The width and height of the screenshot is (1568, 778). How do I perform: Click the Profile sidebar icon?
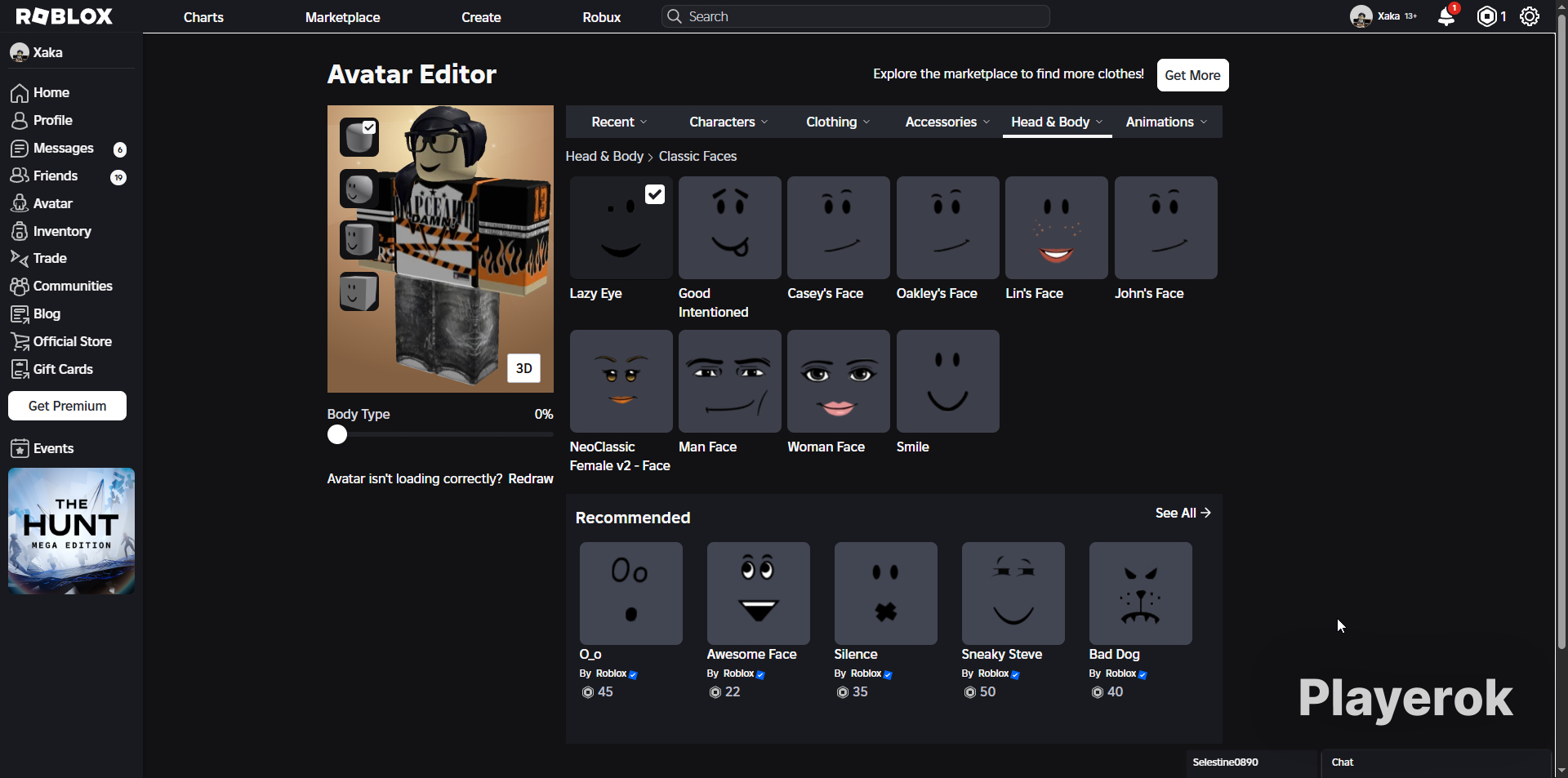(x=20, y=121)
